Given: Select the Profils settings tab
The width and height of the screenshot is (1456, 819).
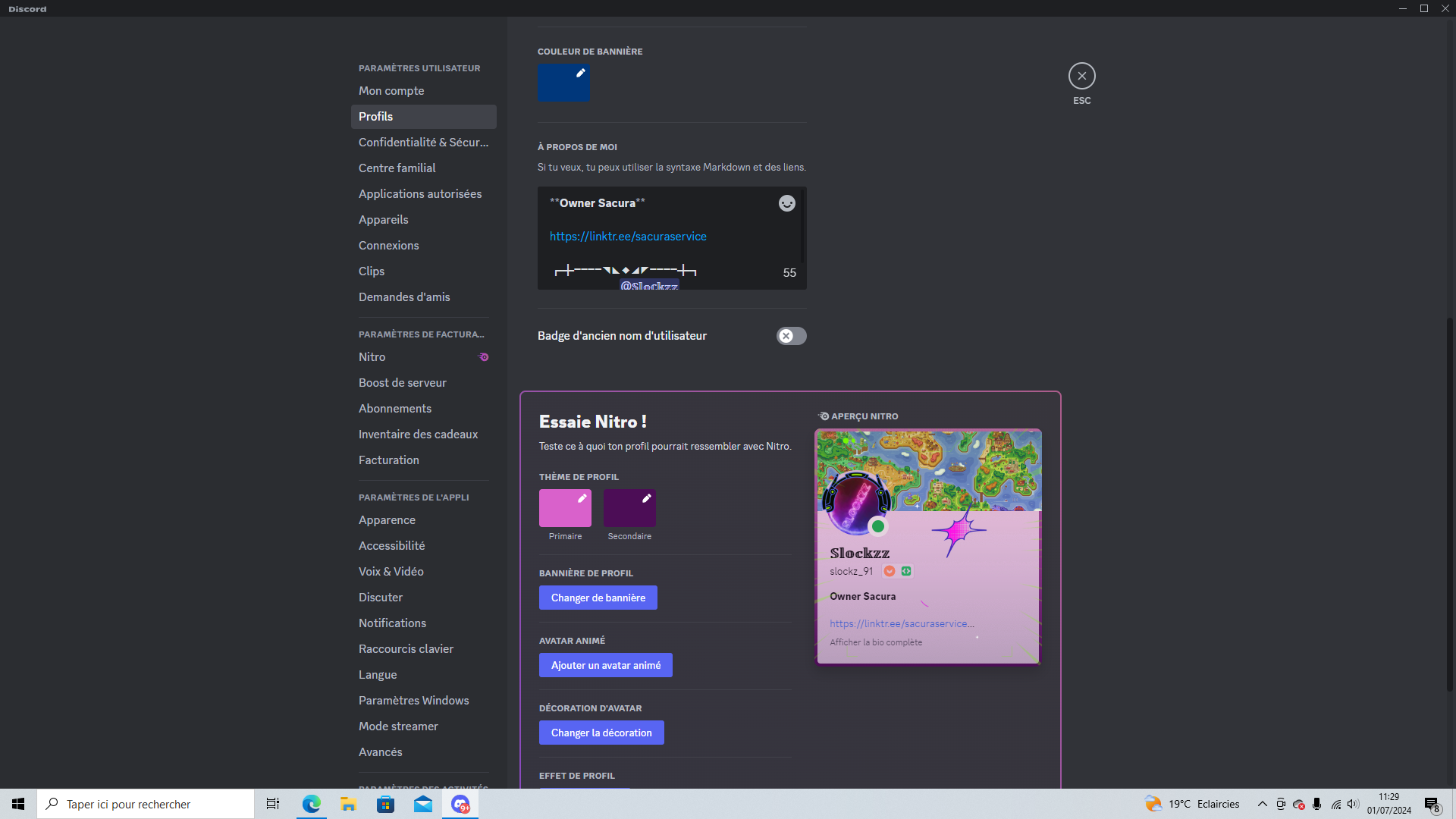Looking at the screenshot, I should (x=423, y=117).
